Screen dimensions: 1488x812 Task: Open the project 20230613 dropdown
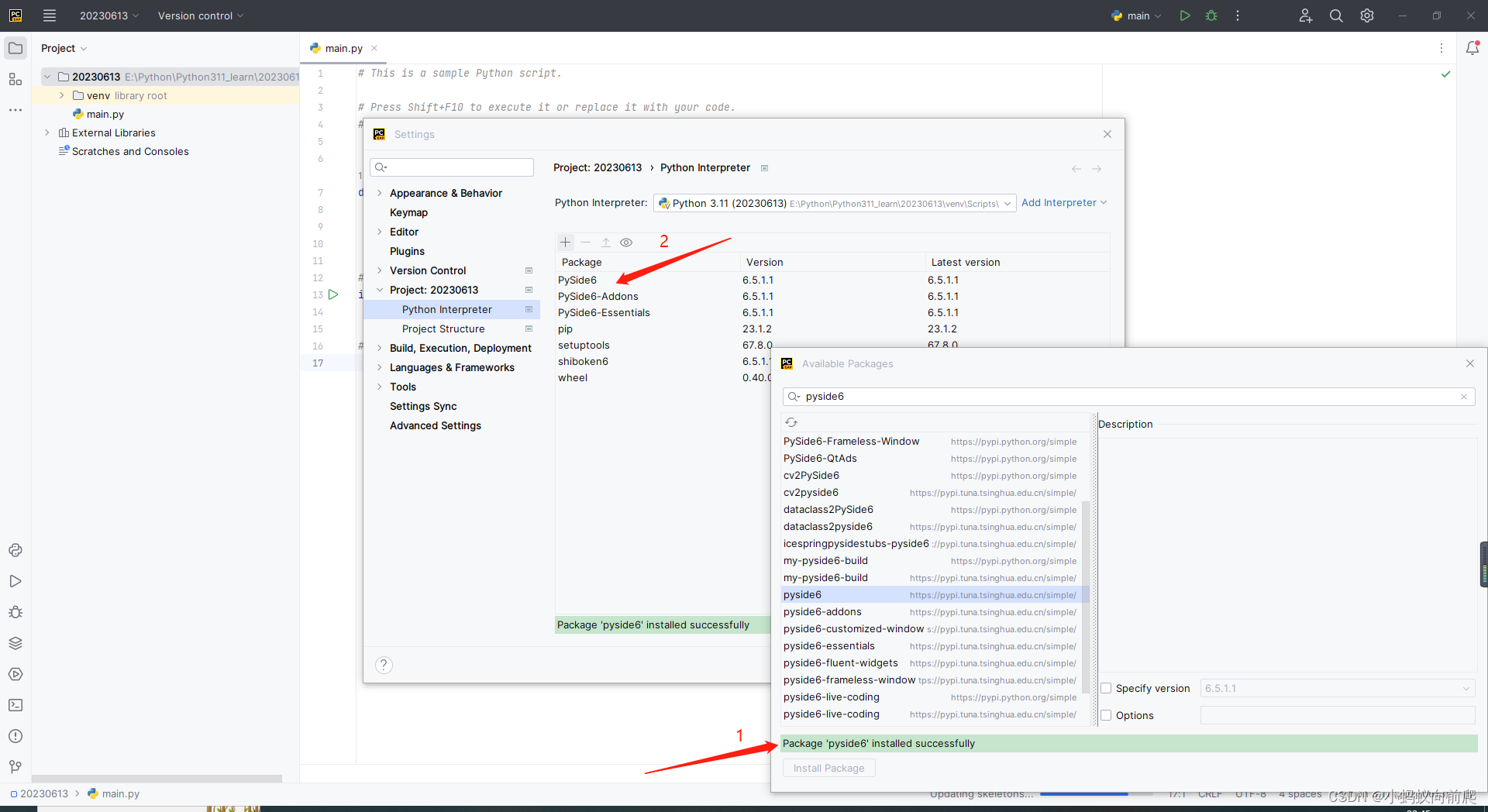(x=109, y=15)
